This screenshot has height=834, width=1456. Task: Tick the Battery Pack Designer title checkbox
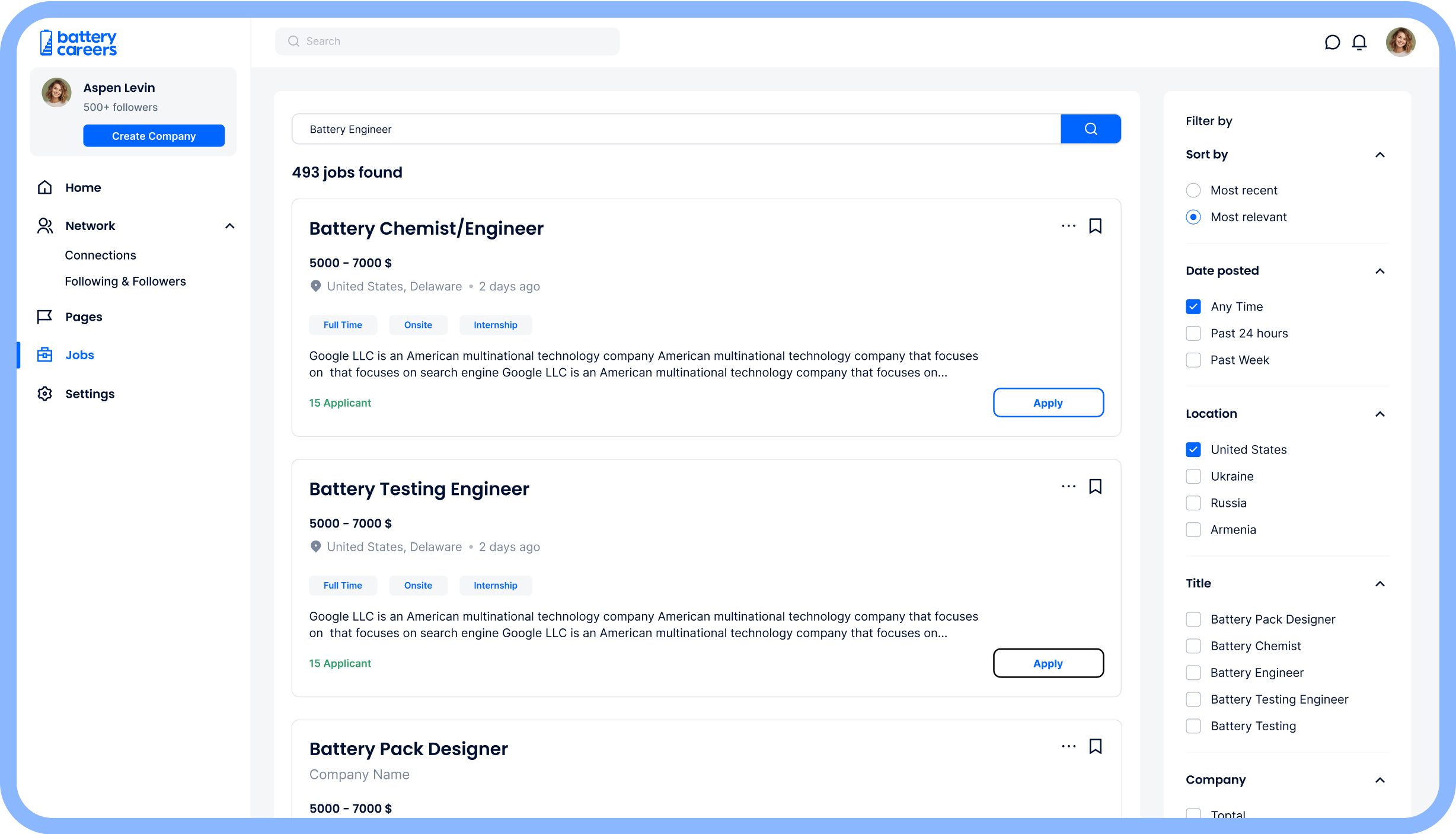[1193, 619]
